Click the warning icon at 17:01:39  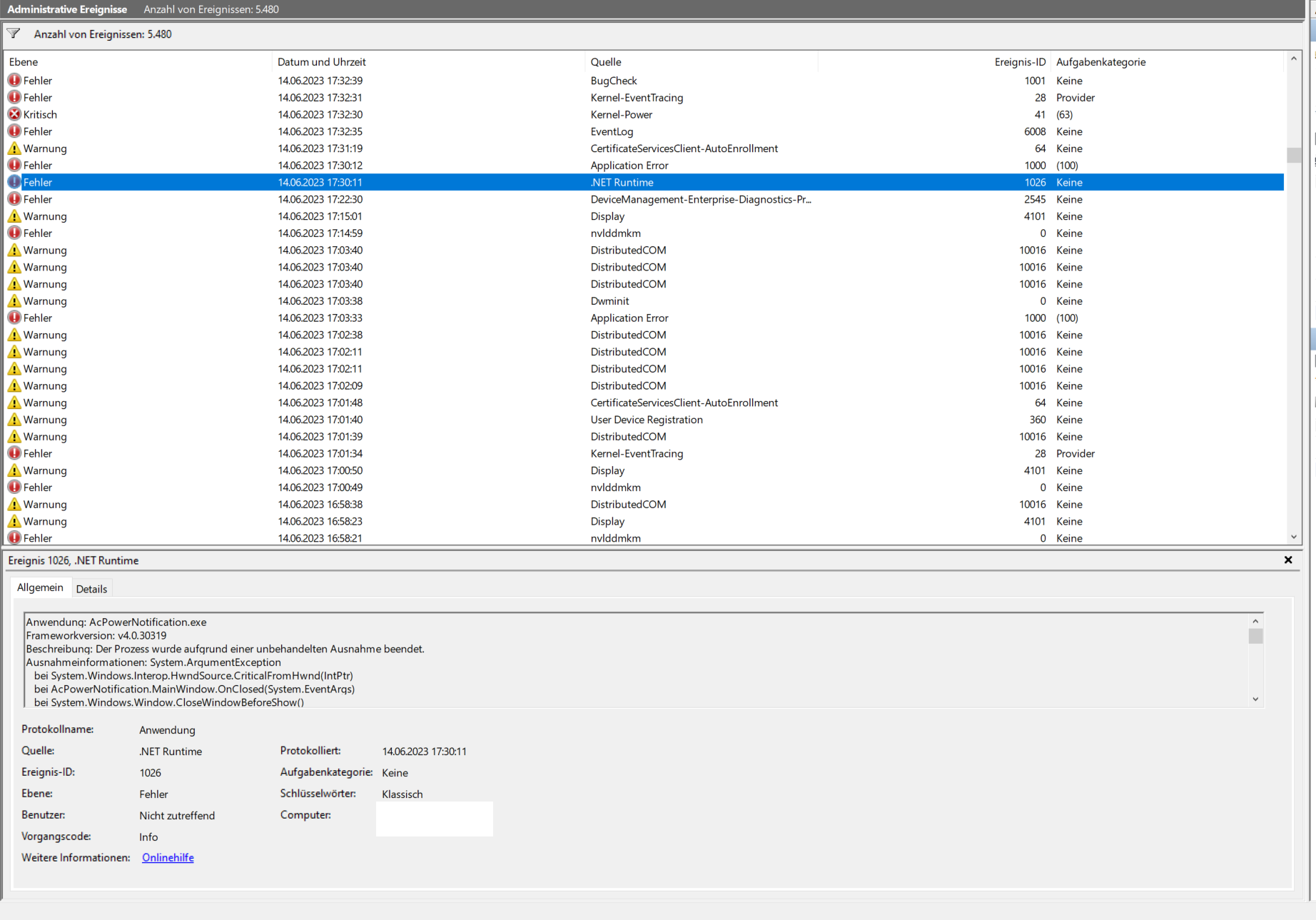[x=14, y=437]
